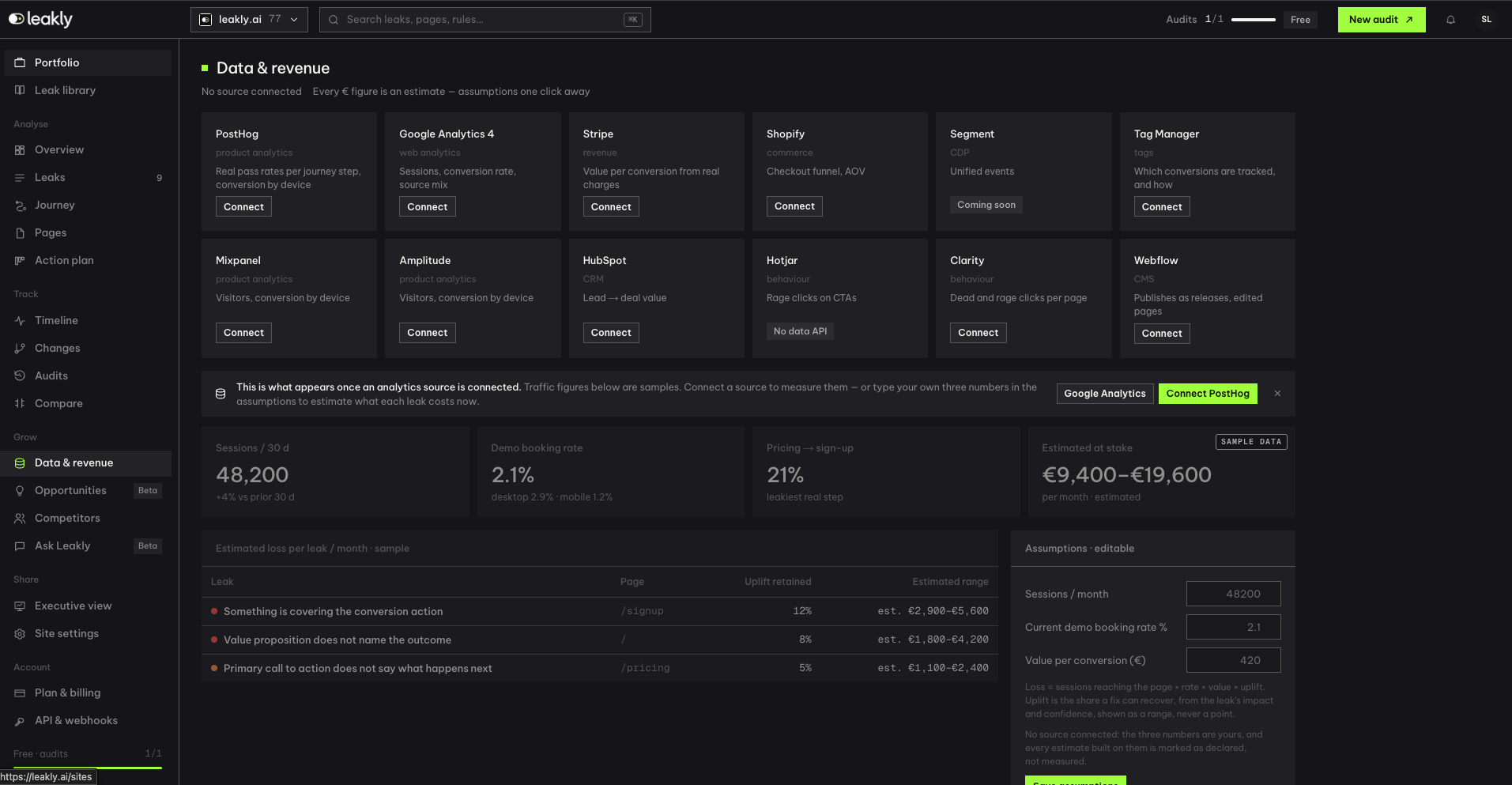Click the Pages document icon
The image size is (1512, 785).
tap(20, 232)
